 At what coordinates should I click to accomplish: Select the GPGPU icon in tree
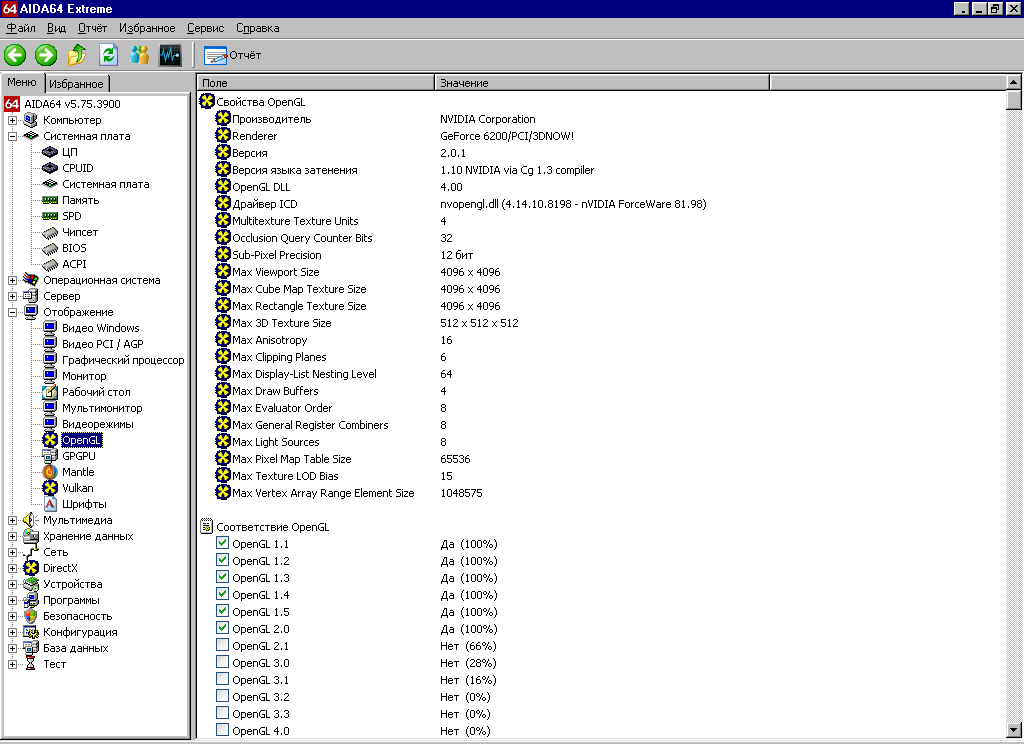pyautogui.click(x=50, y=456)
